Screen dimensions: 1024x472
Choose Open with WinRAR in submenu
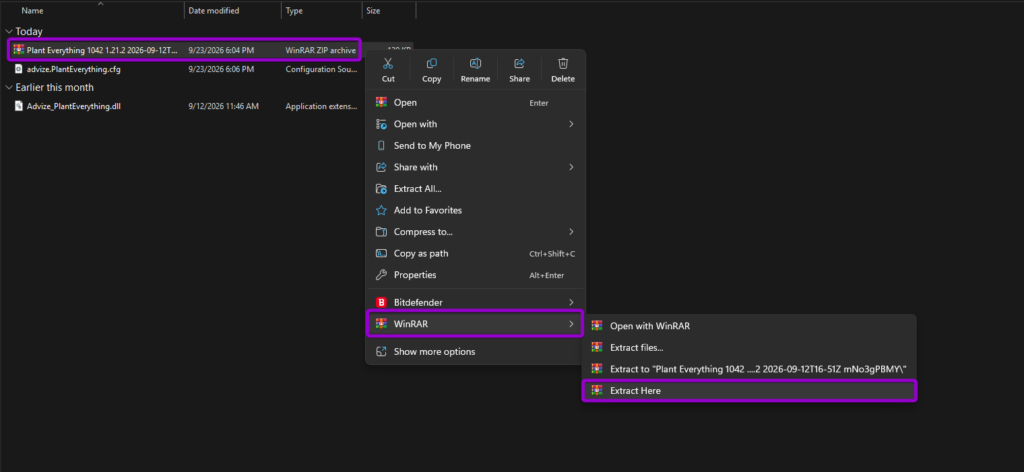[750, 325]
